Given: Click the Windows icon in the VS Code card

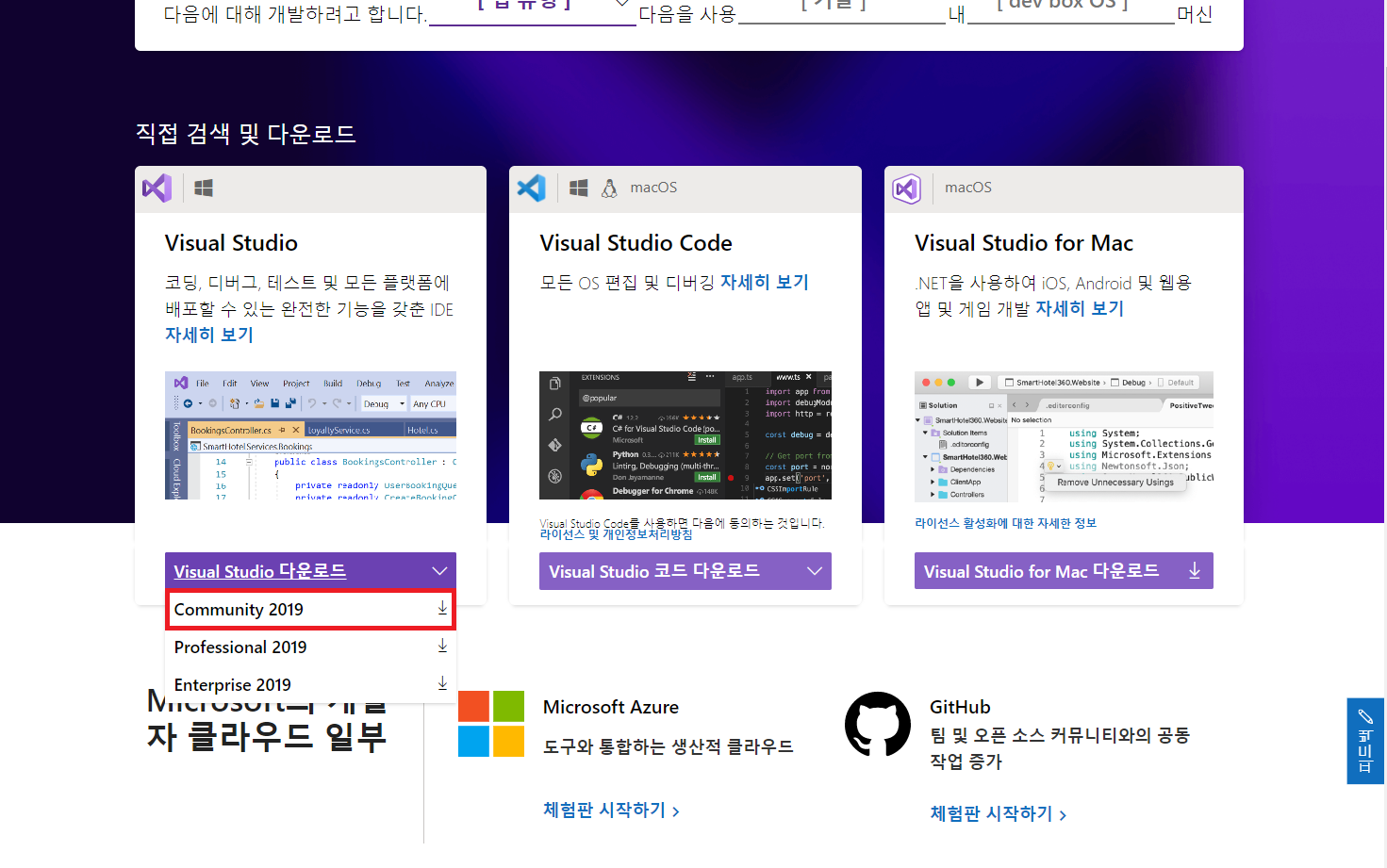Looking at the screenshot, I should [x=579, y=188].
